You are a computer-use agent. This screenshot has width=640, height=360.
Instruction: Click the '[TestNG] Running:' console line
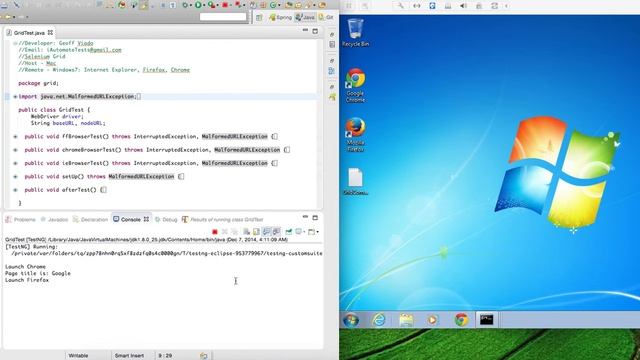coord(31,247)
